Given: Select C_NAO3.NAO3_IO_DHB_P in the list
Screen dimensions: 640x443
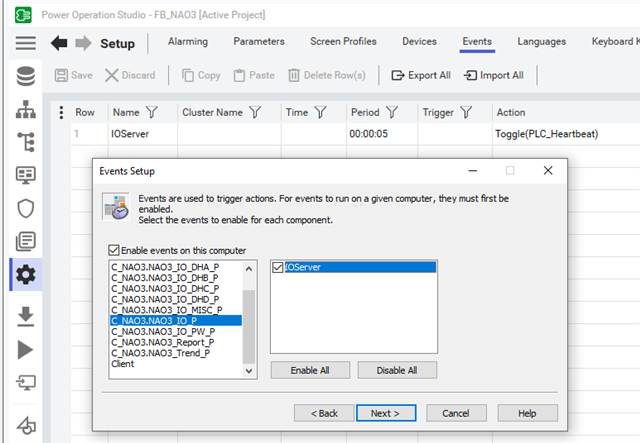Looking at the screenshot, I should [x=176, y=278].
